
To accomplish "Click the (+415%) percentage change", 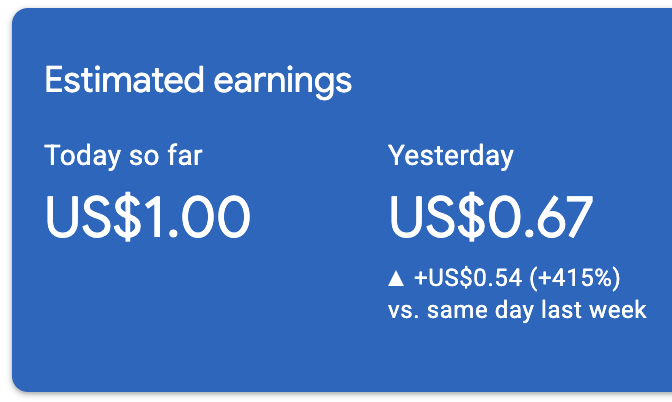I will [576, 277].
